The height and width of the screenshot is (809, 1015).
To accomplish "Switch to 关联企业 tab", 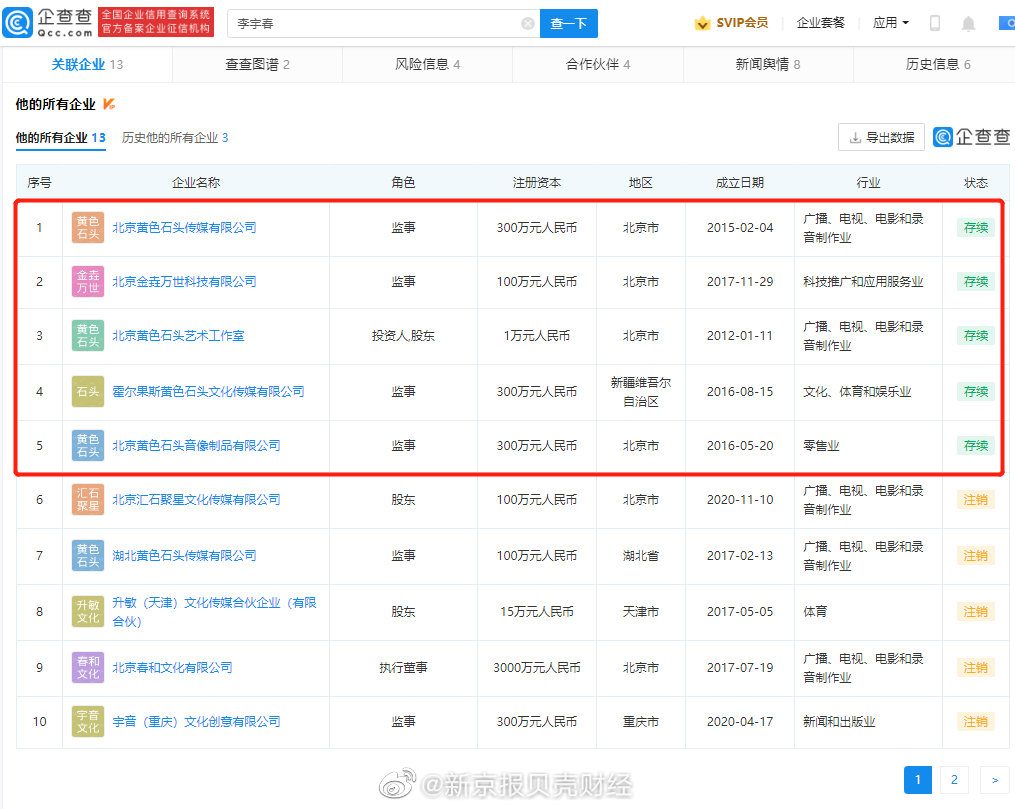I will (87, 65).
